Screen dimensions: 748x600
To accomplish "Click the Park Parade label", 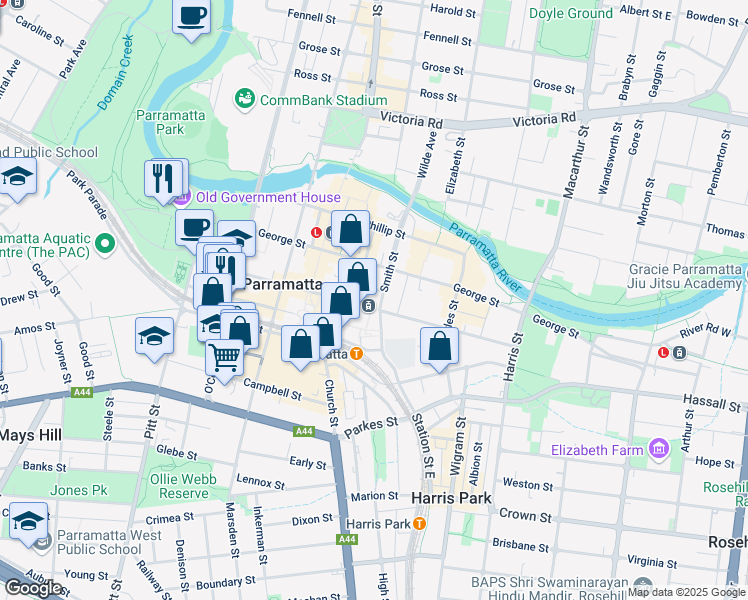I will (87, 195).
